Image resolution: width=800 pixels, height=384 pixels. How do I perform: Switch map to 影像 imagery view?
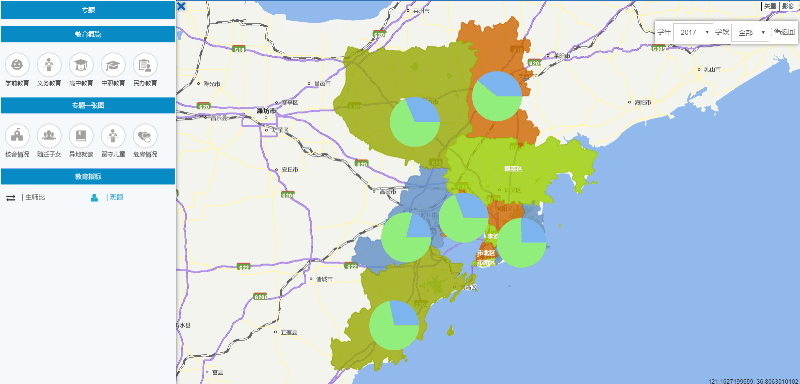[x=787, y=6]
